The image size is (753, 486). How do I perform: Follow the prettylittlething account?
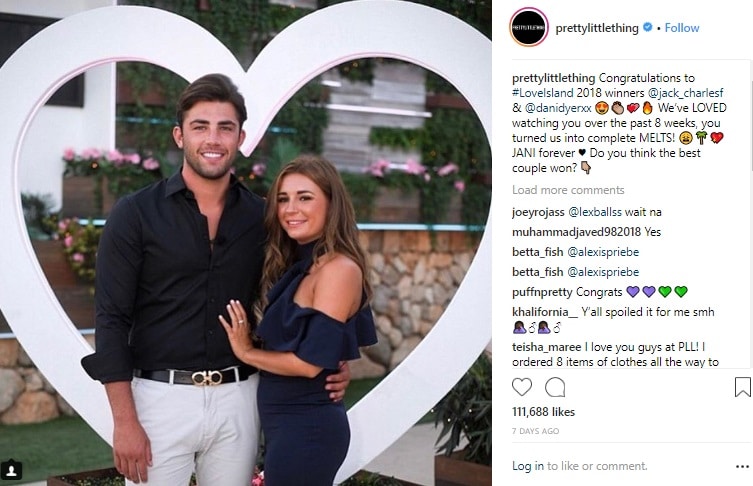coord(681,28)
